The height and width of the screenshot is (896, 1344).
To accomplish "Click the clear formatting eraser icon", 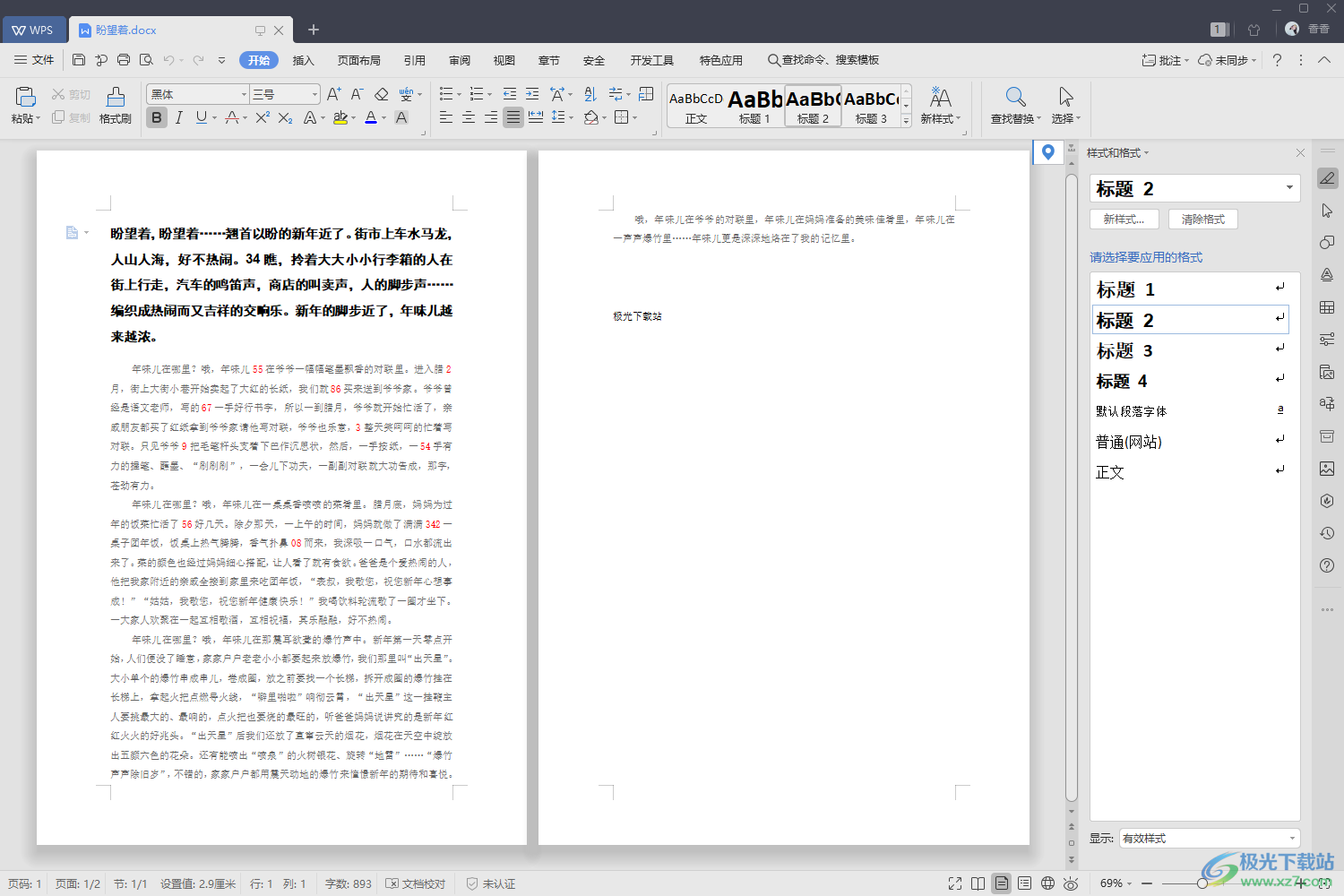I will tap(381, 94).
